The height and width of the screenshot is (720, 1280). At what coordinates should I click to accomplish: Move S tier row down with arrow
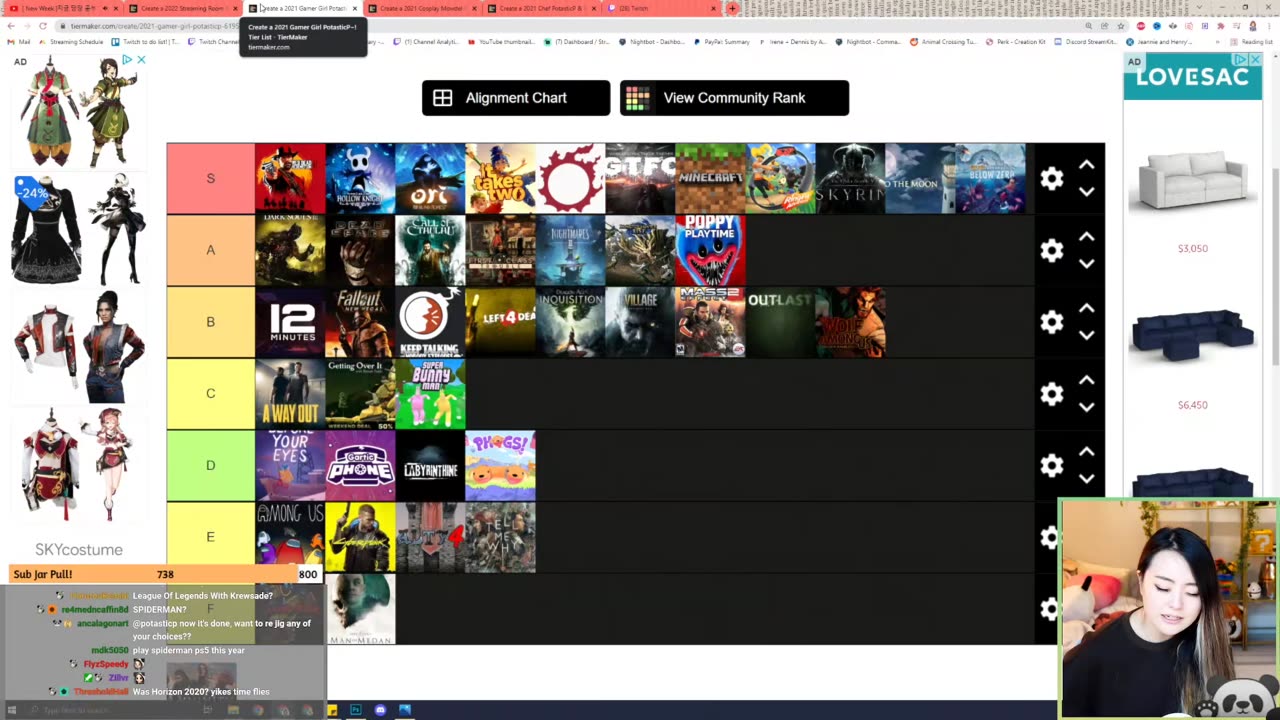1087,191
